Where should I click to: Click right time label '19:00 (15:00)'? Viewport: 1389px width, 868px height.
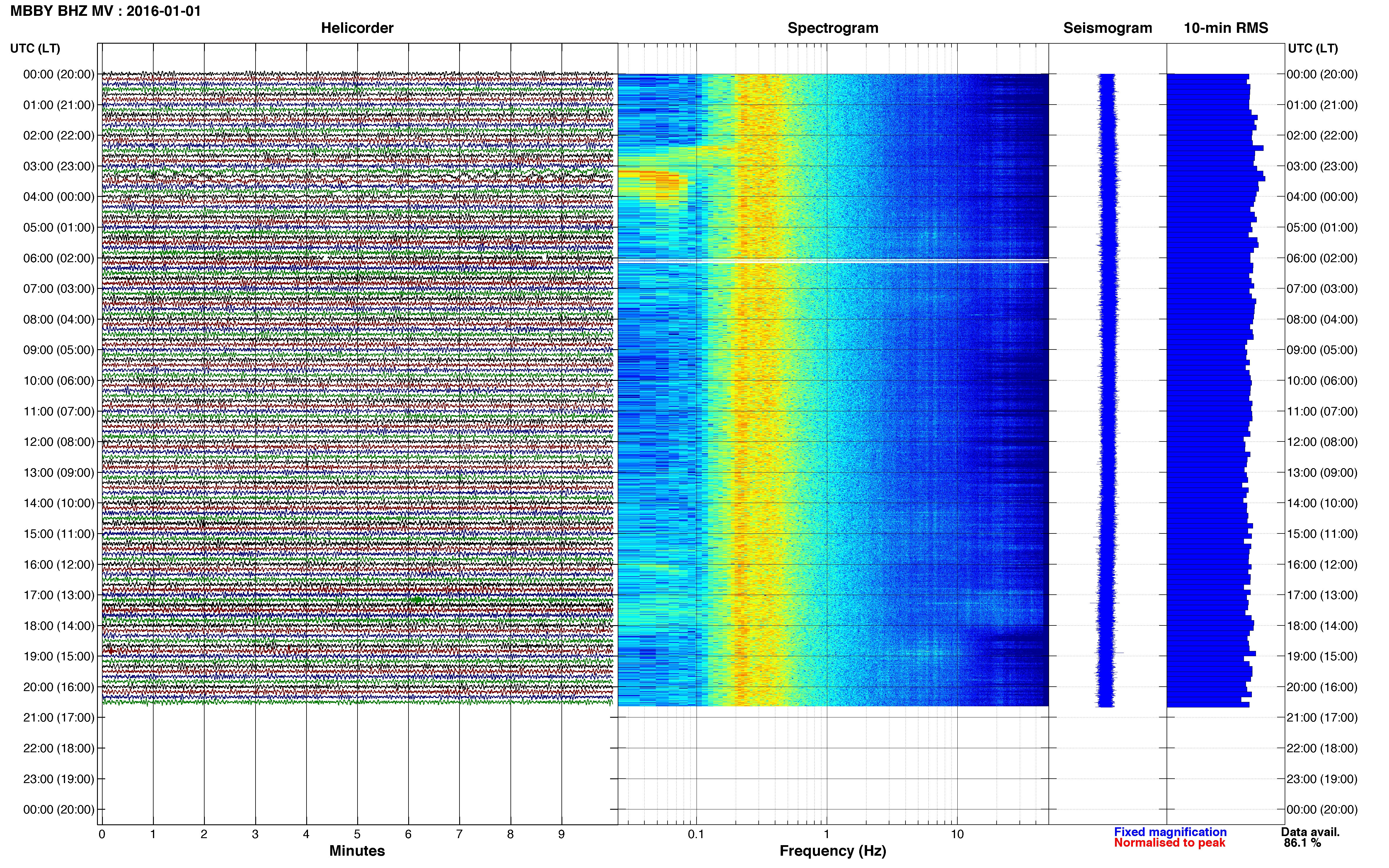pyautogui.click(x=1322, y=656)
